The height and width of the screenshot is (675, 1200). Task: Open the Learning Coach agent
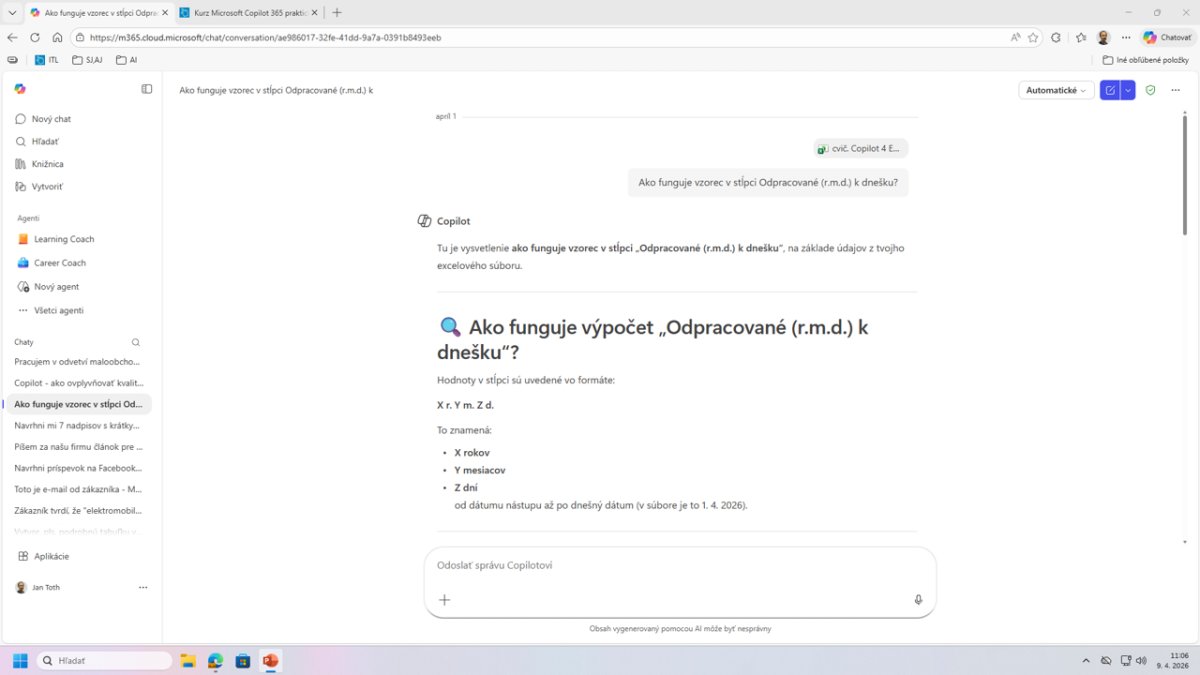point(64,239)
